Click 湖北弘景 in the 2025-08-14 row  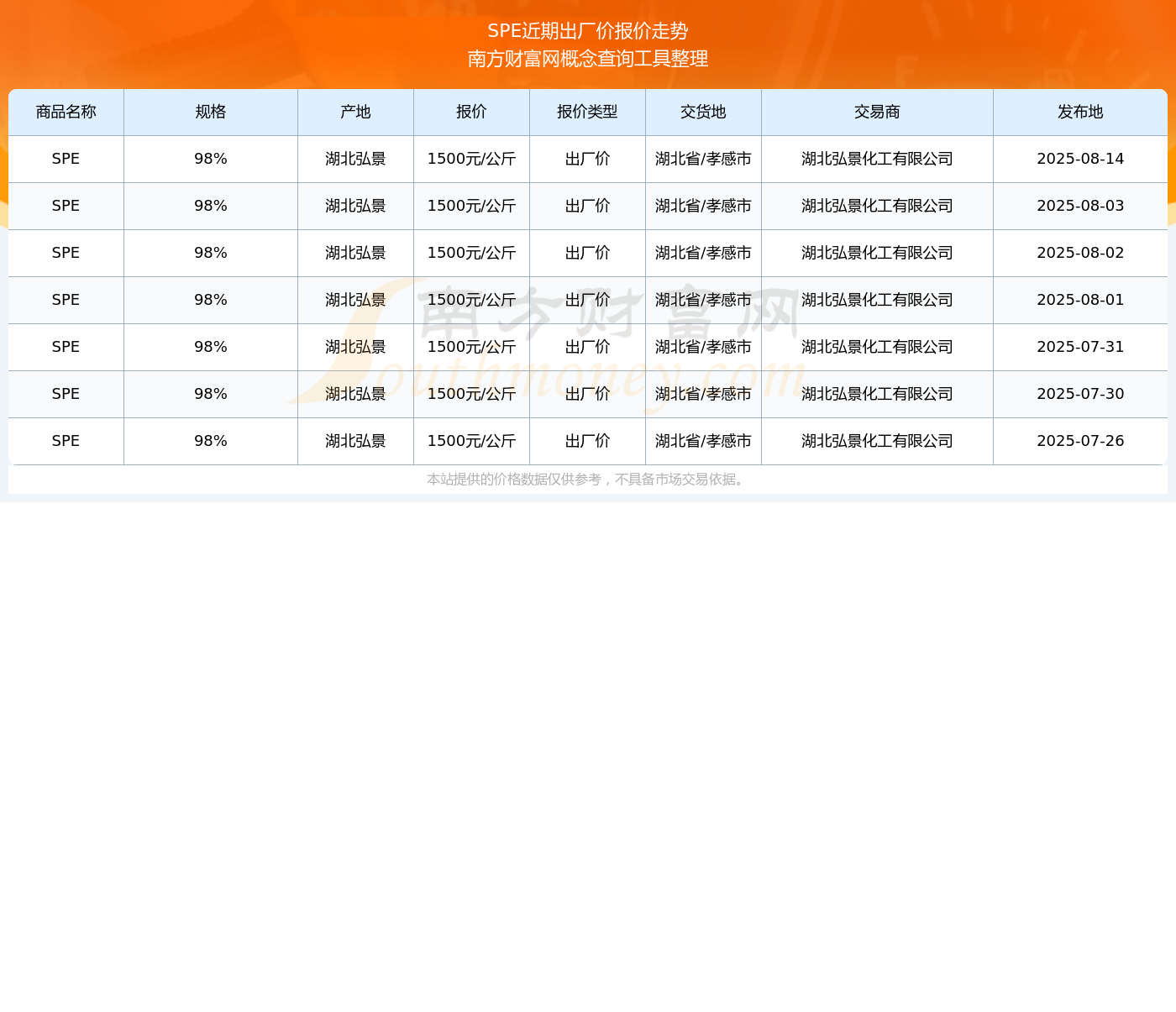click(x=355, y=159)
